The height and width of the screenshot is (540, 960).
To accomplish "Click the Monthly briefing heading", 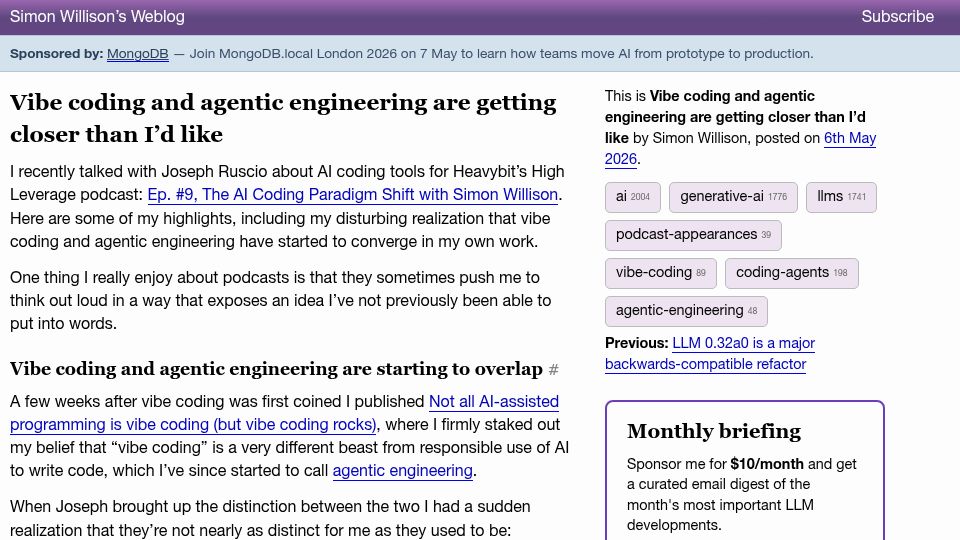I will point(713,431).
